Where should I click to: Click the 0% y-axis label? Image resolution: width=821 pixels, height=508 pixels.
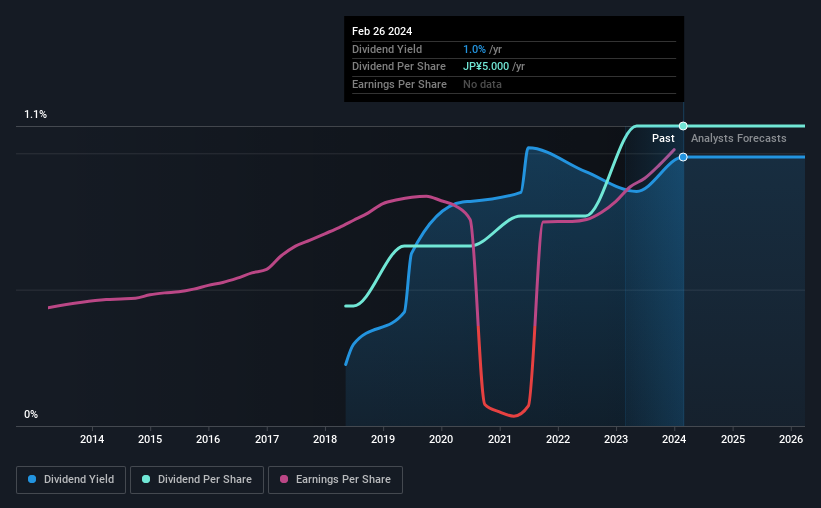[x=31, y=414]
